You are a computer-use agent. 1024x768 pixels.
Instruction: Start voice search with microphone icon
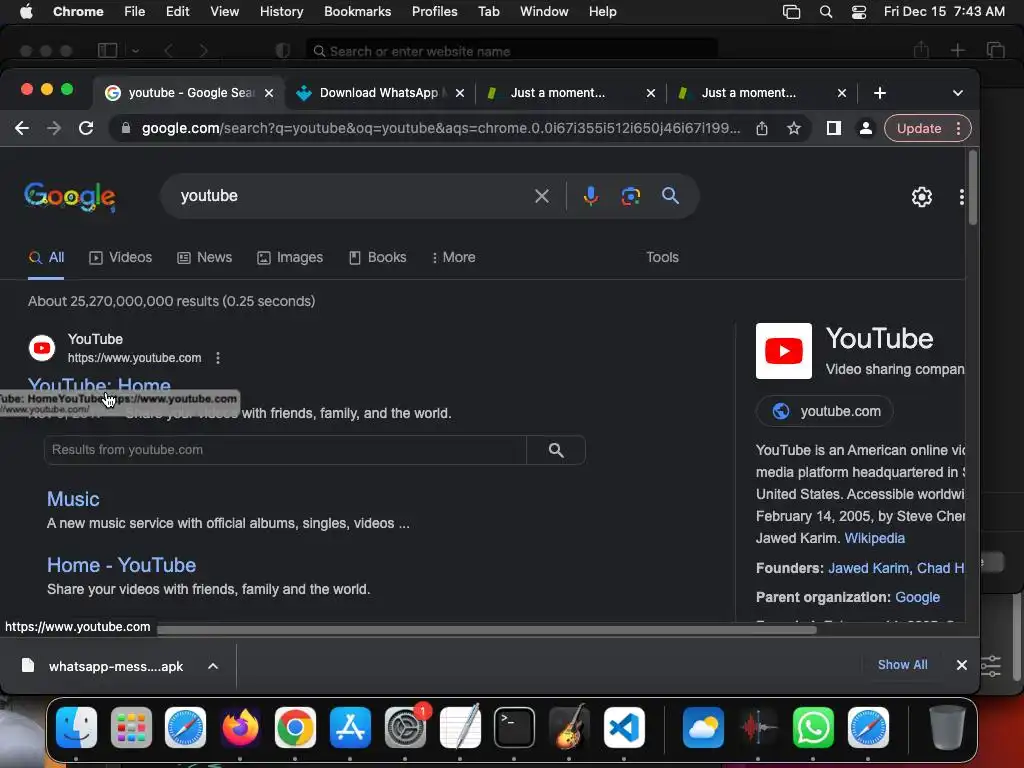coord(590,196)
